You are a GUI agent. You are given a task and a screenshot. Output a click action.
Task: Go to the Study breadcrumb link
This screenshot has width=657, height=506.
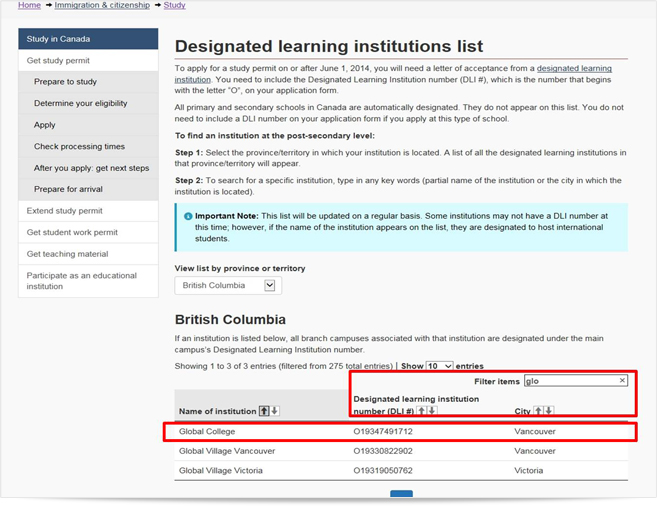click(174, 5)
